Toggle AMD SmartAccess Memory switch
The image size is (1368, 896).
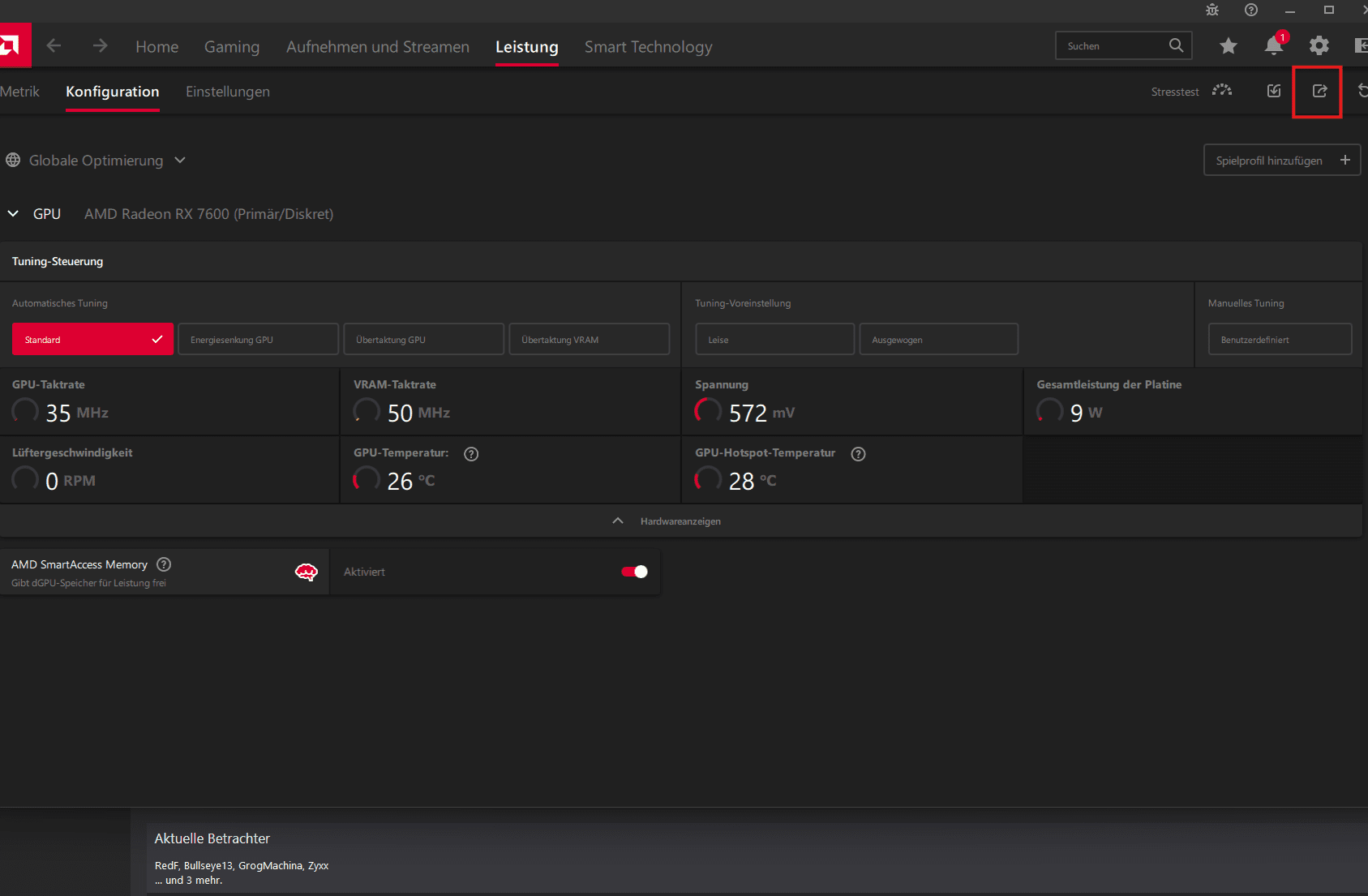pos(634,572)
